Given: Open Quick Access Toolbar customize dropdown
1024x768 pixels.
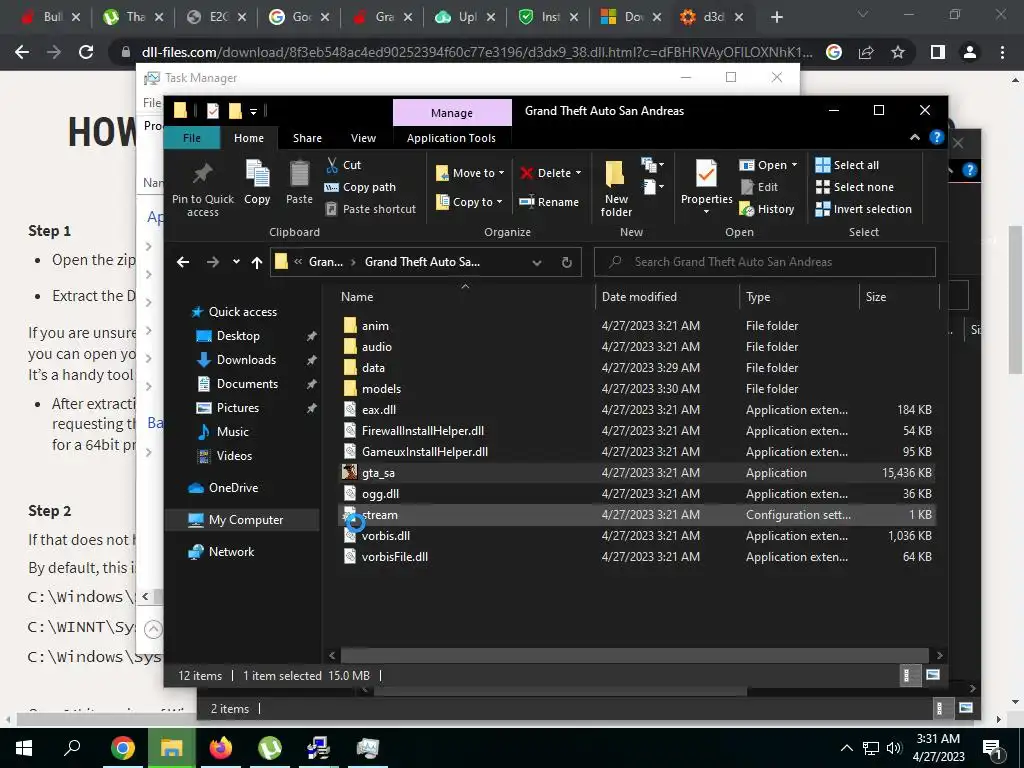Looking at the screenshot, I should coord(253,111).
